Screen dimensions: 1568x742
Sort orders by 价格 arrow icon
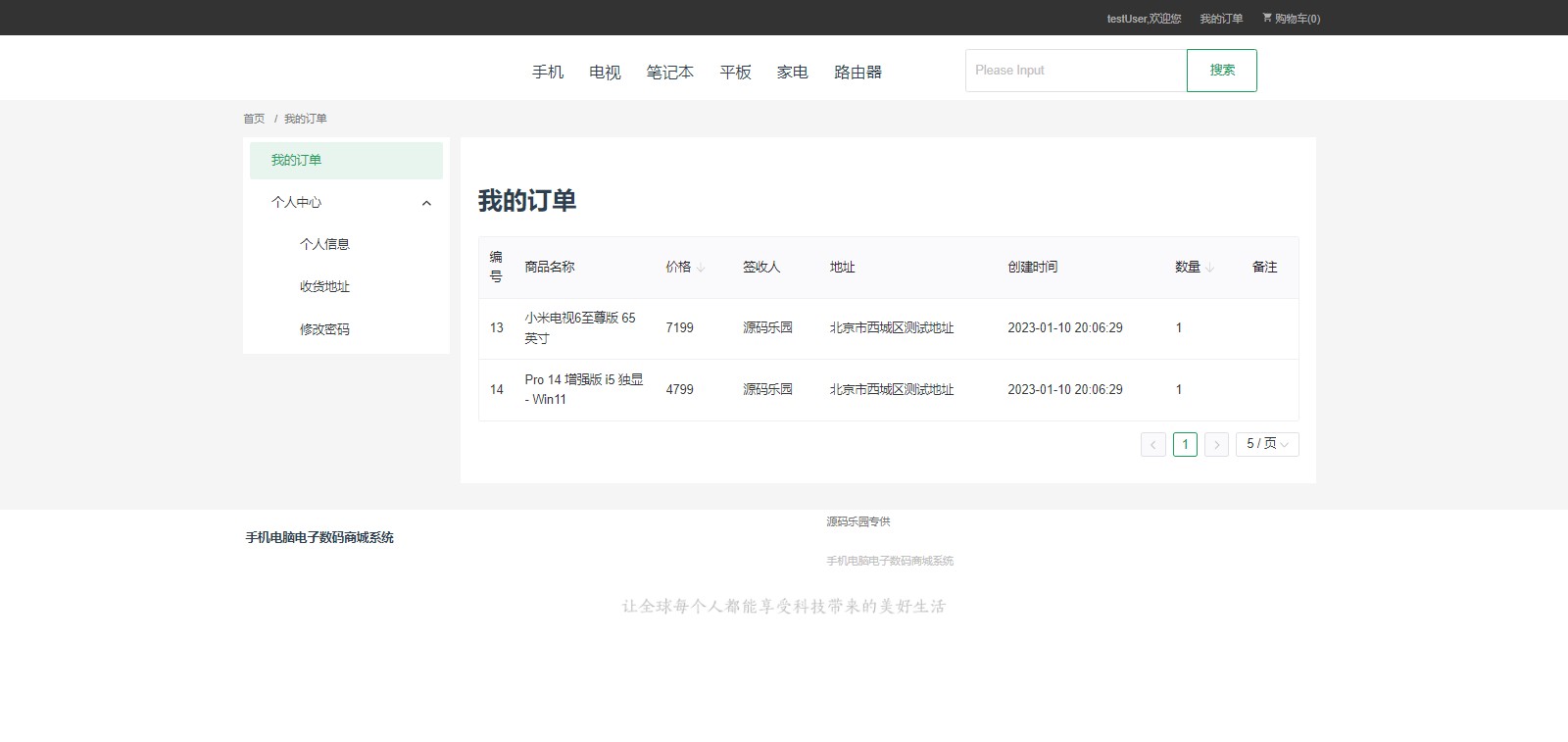701,268
